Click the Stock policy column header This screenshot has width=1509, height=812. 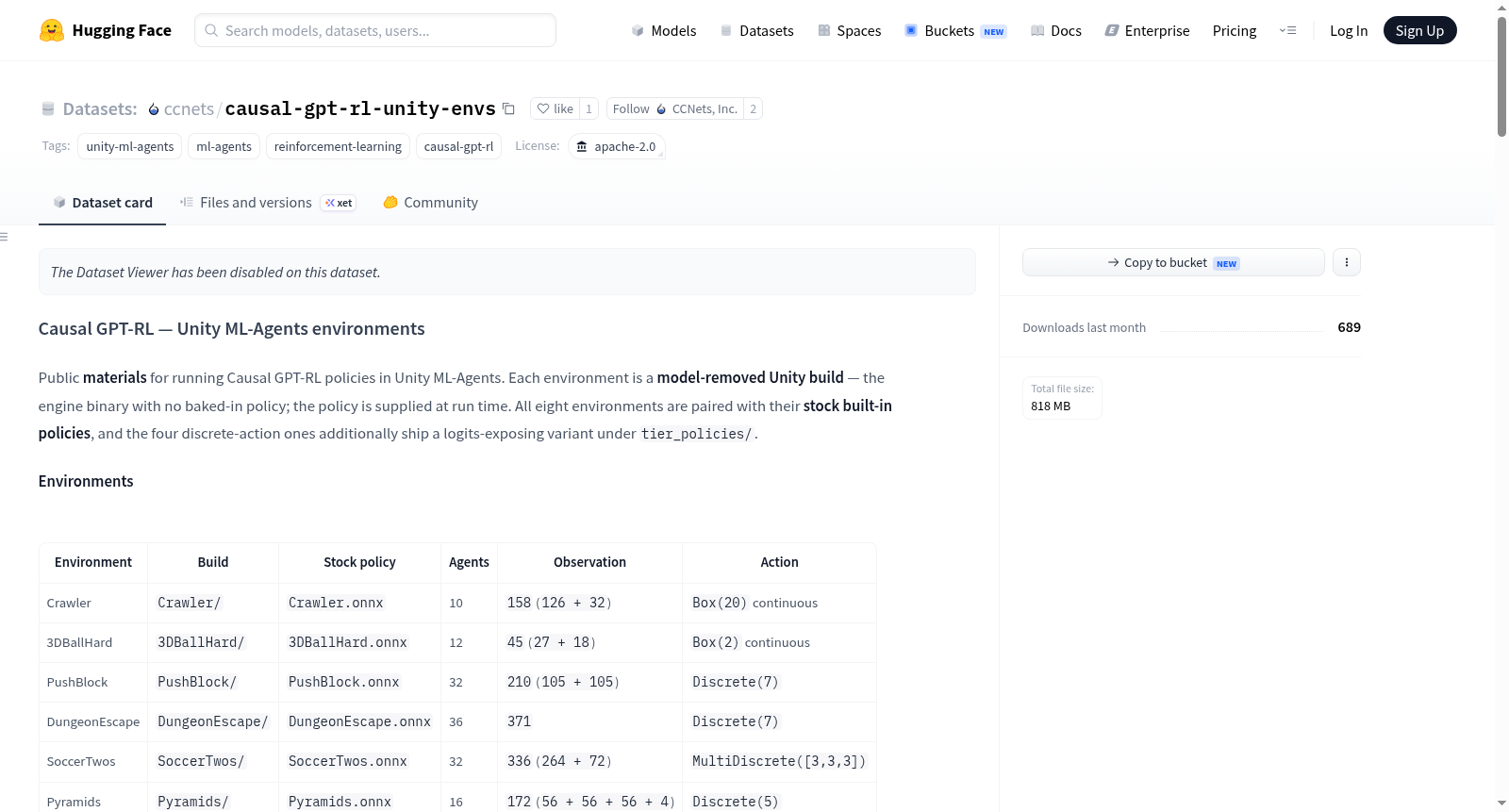(x=359, y=563)
